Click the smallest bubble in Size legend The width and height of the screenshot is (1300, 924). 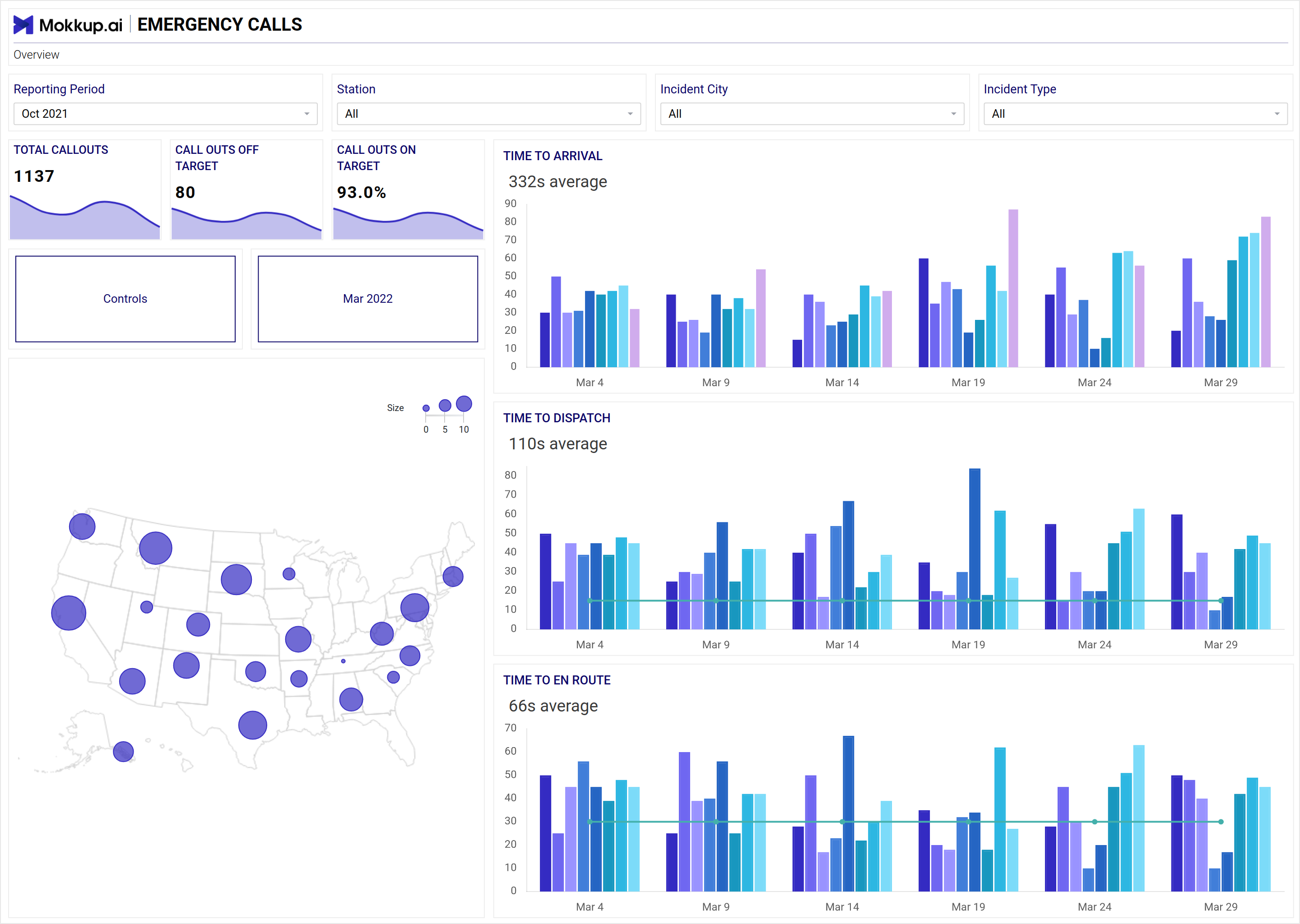coord(426,408)
